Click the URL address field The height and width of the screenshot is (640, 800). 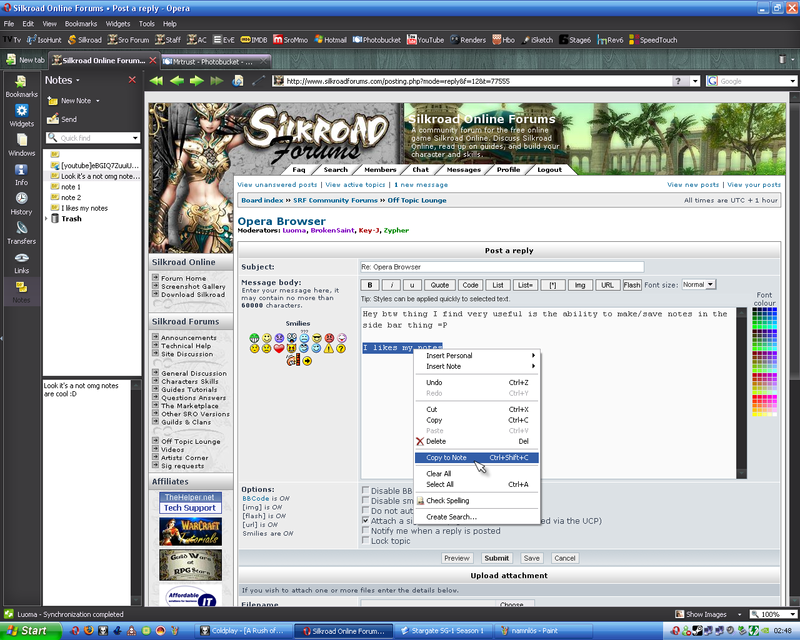pyautogui.click(x=473, y=81)
